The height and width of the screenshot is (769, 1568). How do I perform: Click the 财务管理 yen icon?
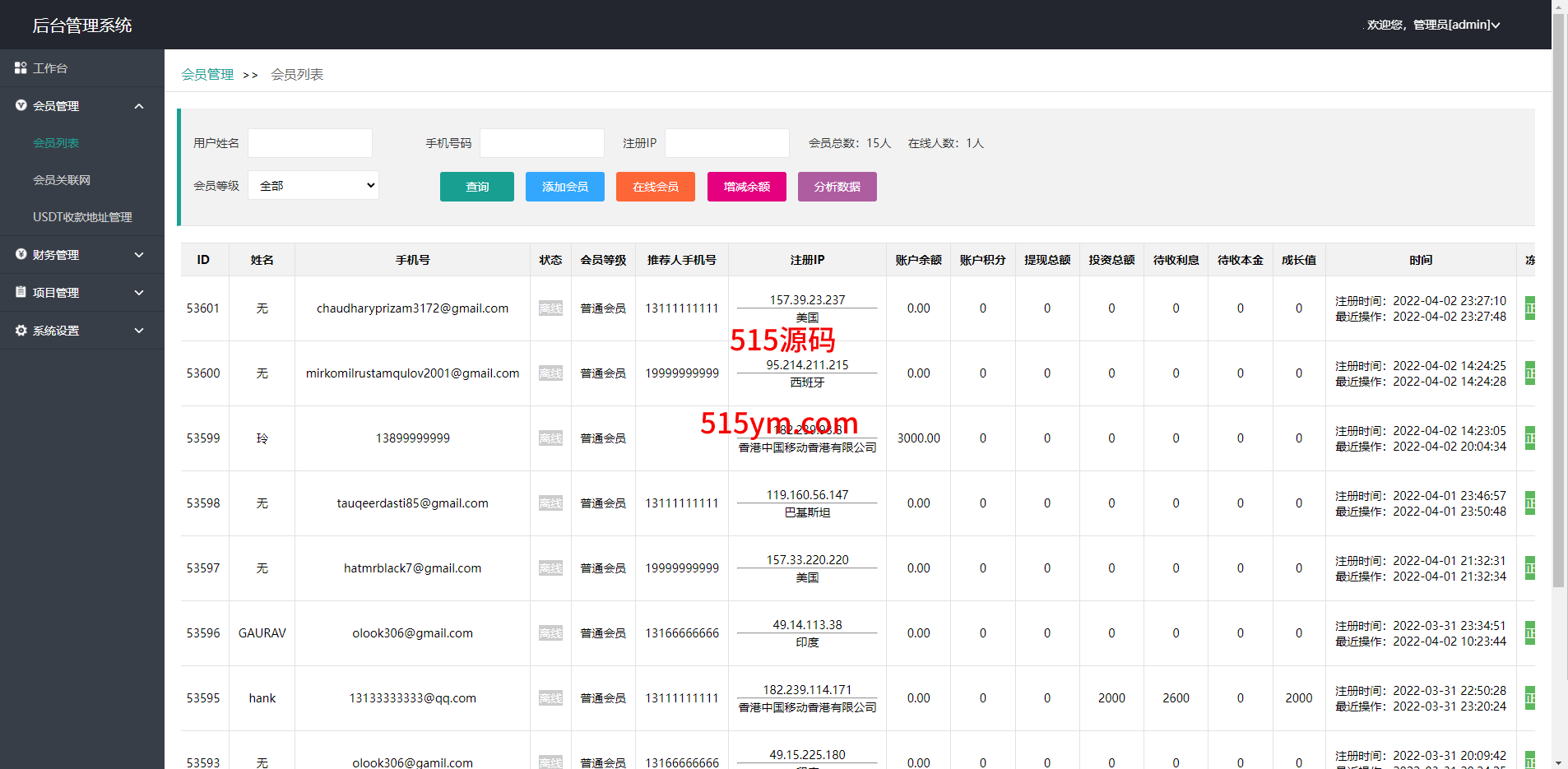pos(21,254)
